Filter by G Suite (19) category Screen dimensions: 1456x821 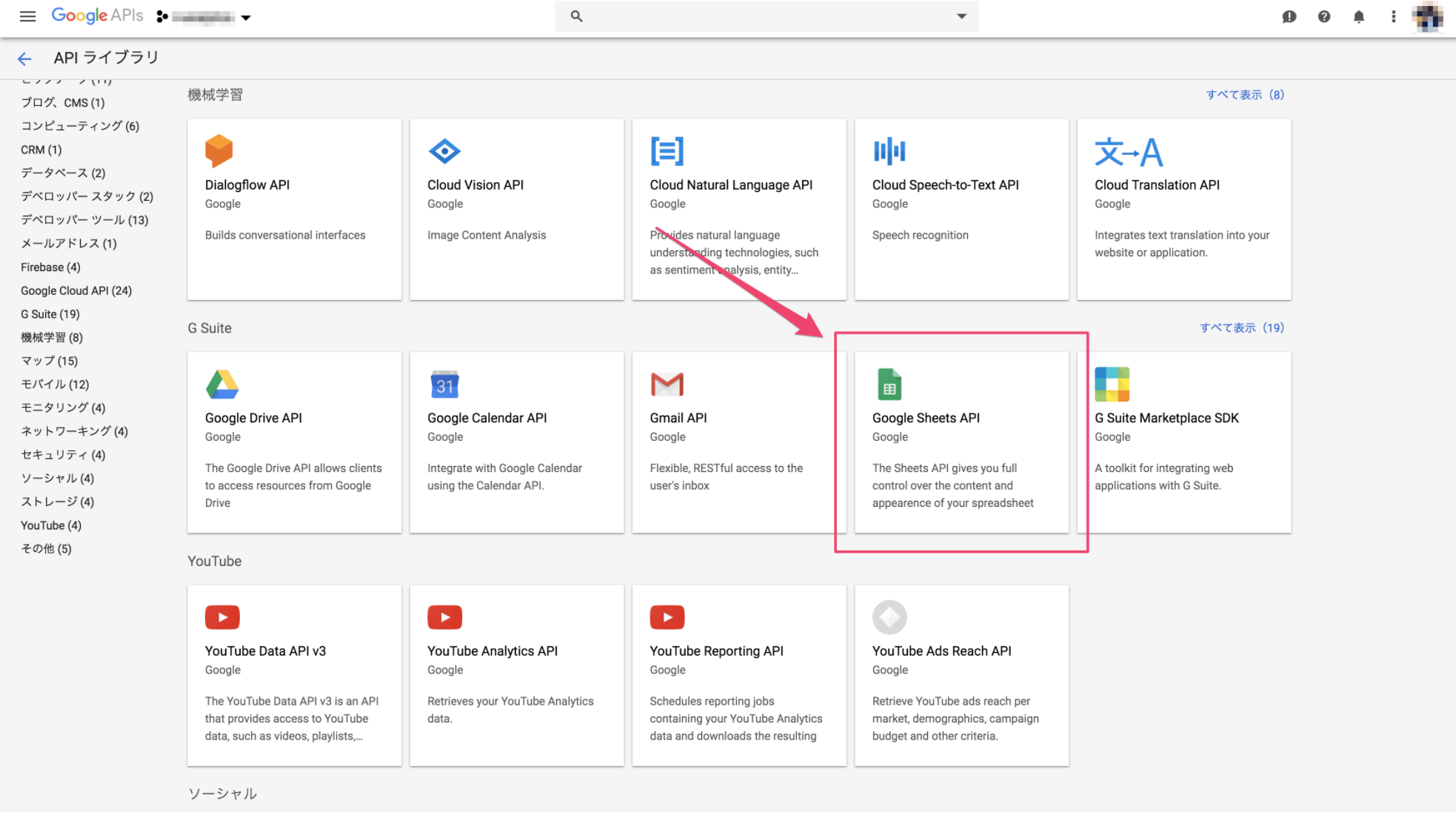point(50,315)
